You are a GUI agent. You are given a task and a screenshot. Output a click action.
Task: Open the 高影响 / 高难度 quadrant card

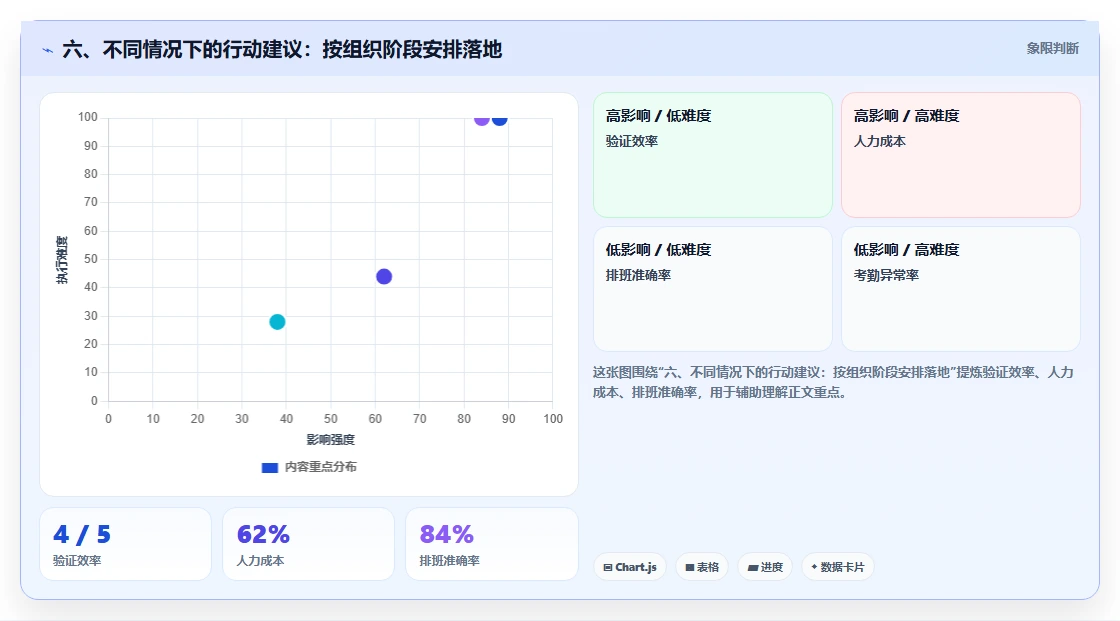point(961,154)
